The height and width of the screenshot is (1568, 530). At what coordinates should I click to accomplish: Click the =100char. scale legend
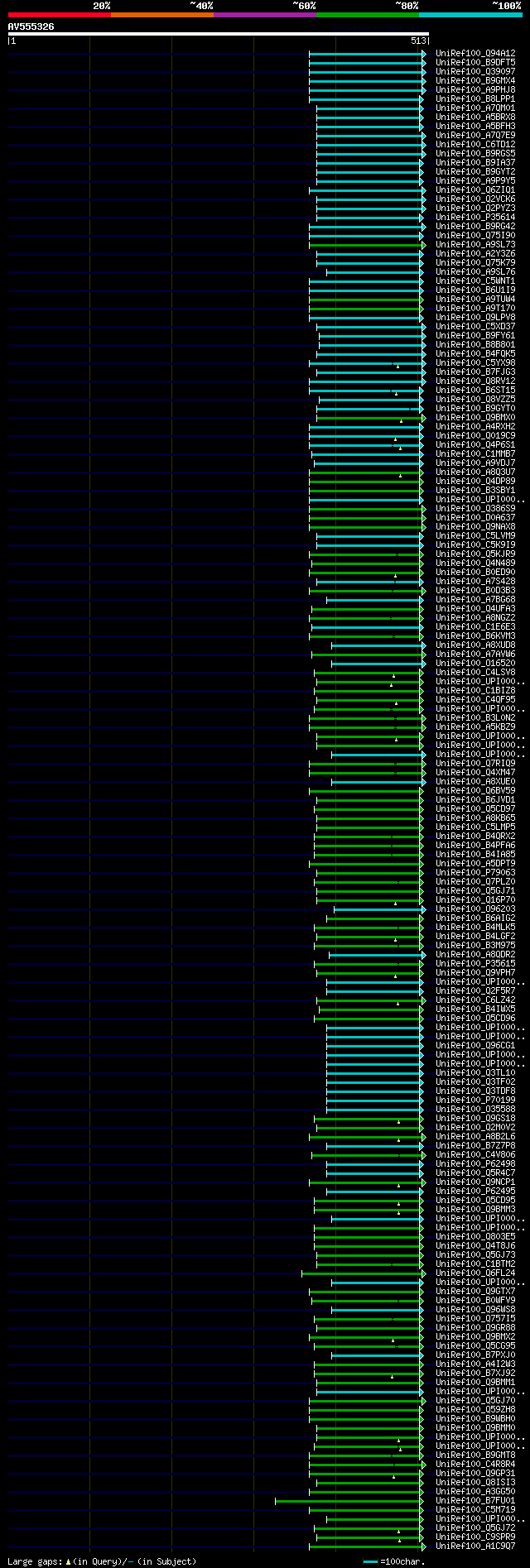(x=393, y=1561)
